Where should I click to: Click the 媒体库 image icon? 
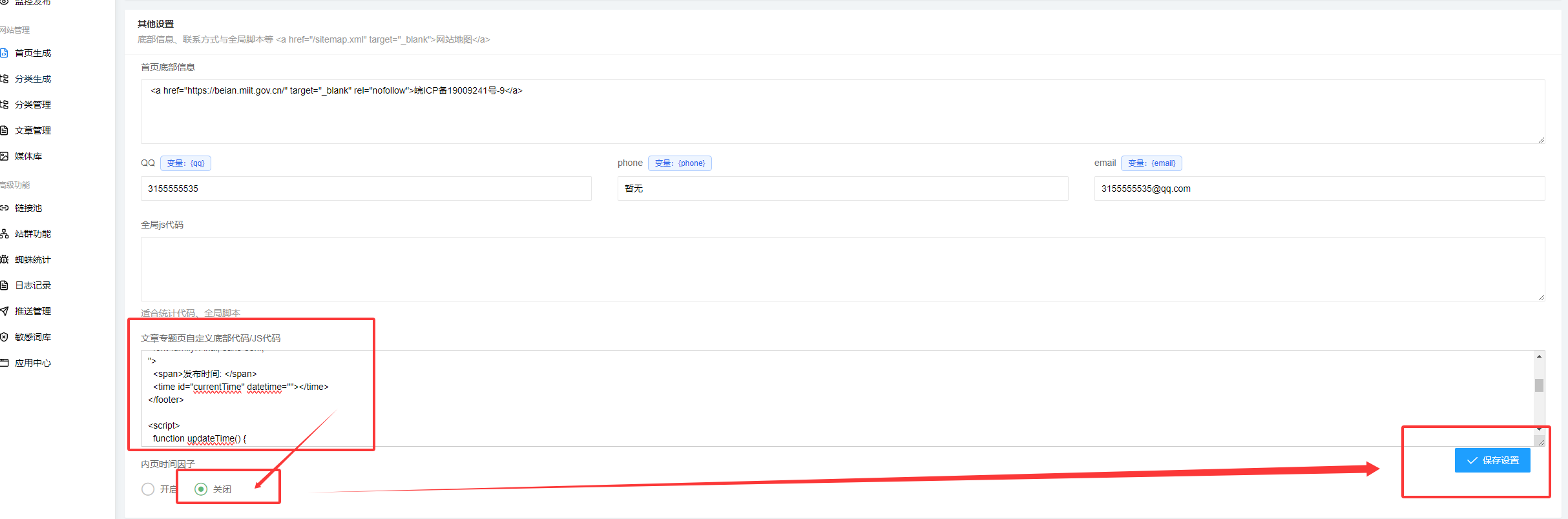tap(4, 156)
